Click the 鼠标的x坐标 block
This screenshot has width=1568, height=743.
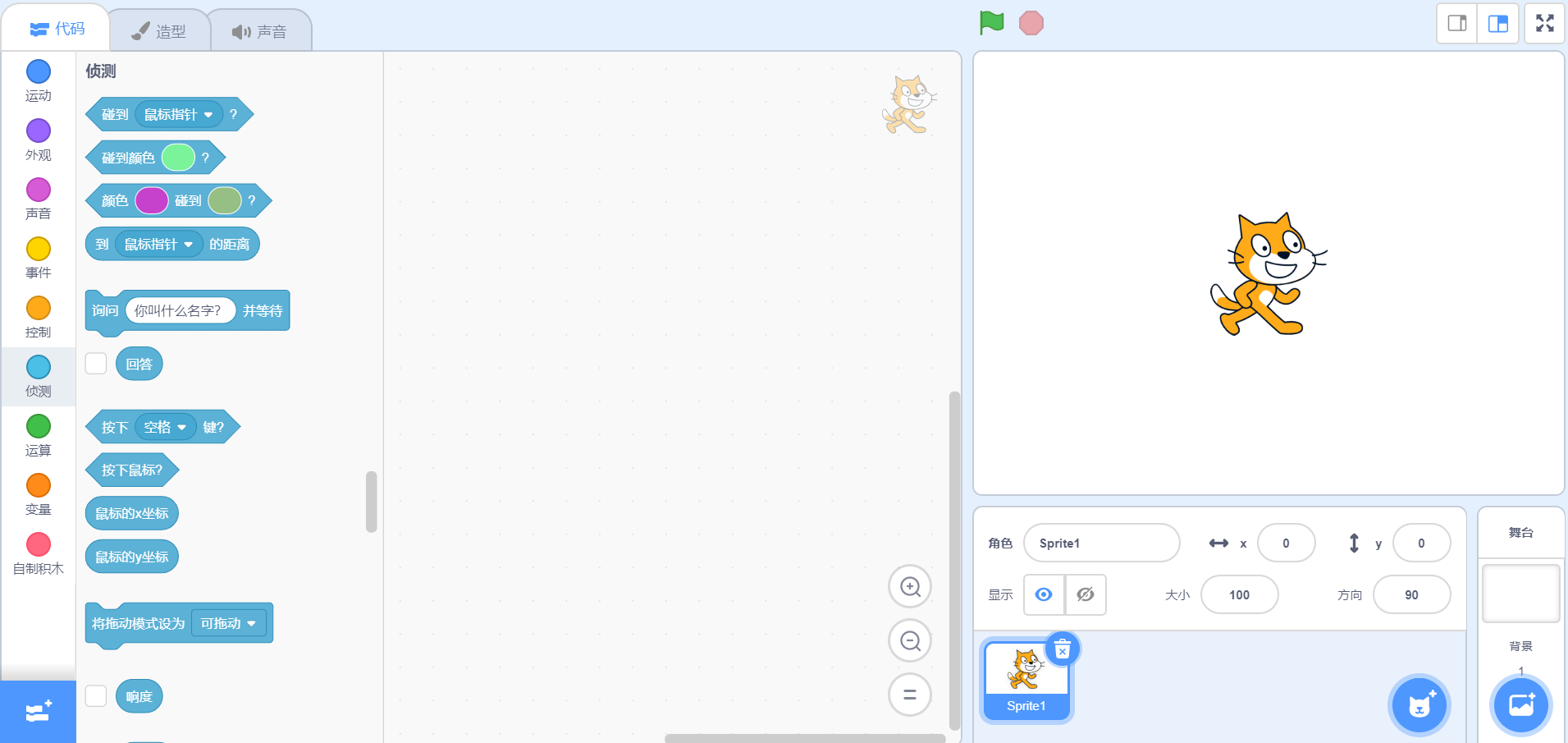(x=132, y=513)
